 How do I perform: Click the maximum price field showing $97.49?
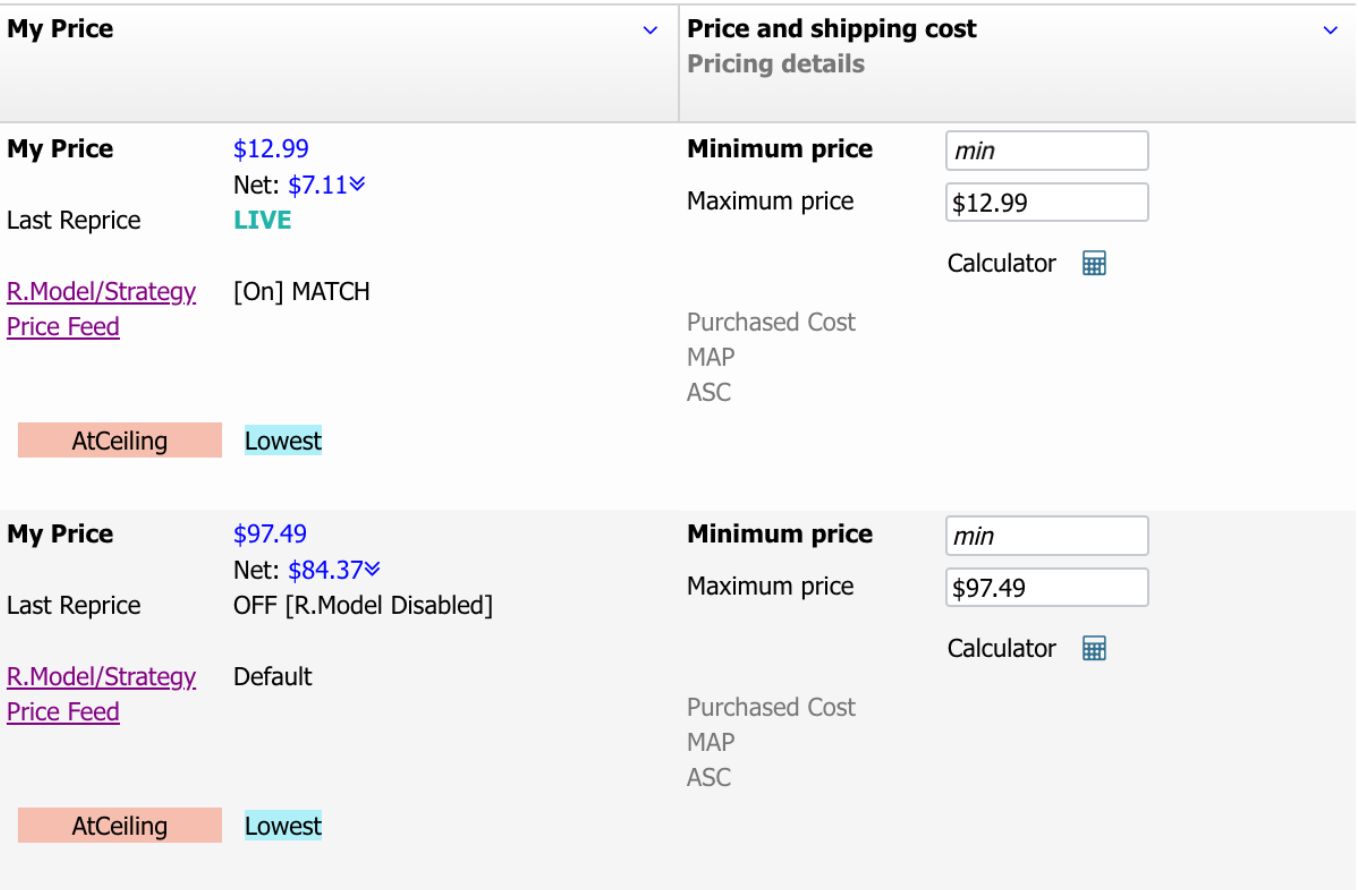[1046, 588]
